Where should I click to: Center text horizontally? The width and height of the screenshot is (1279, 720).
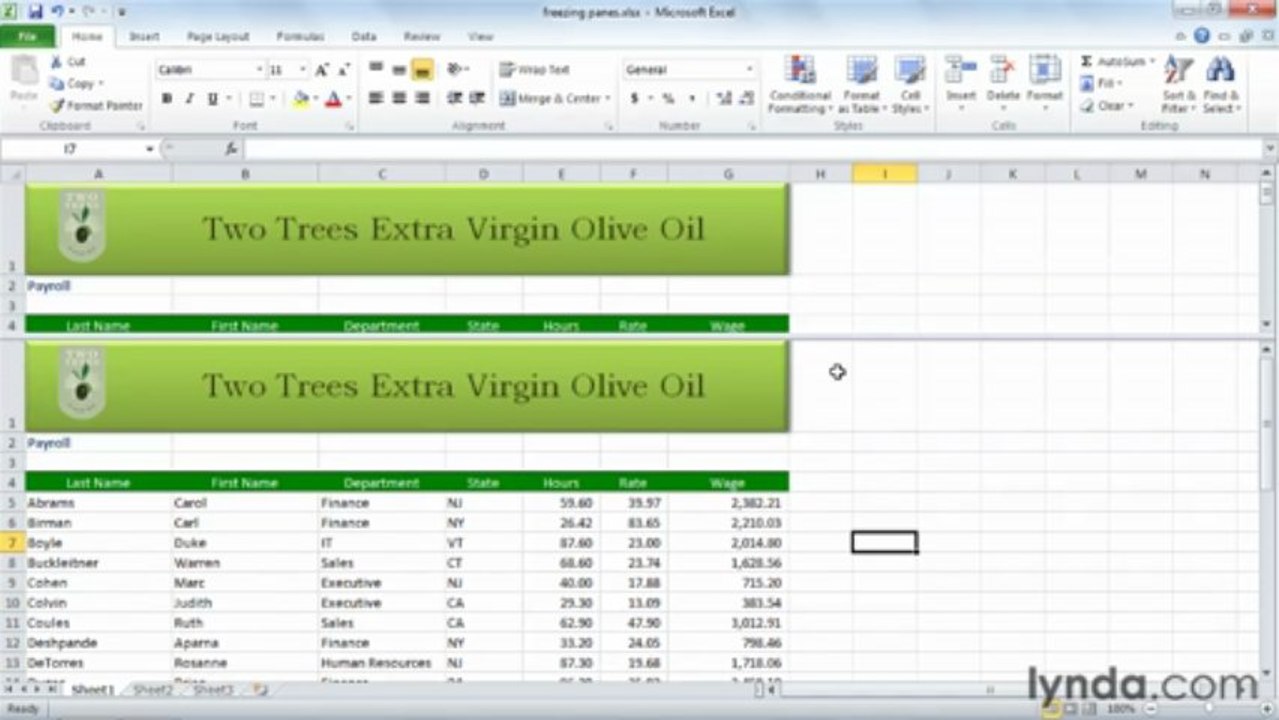click(399, 98)
